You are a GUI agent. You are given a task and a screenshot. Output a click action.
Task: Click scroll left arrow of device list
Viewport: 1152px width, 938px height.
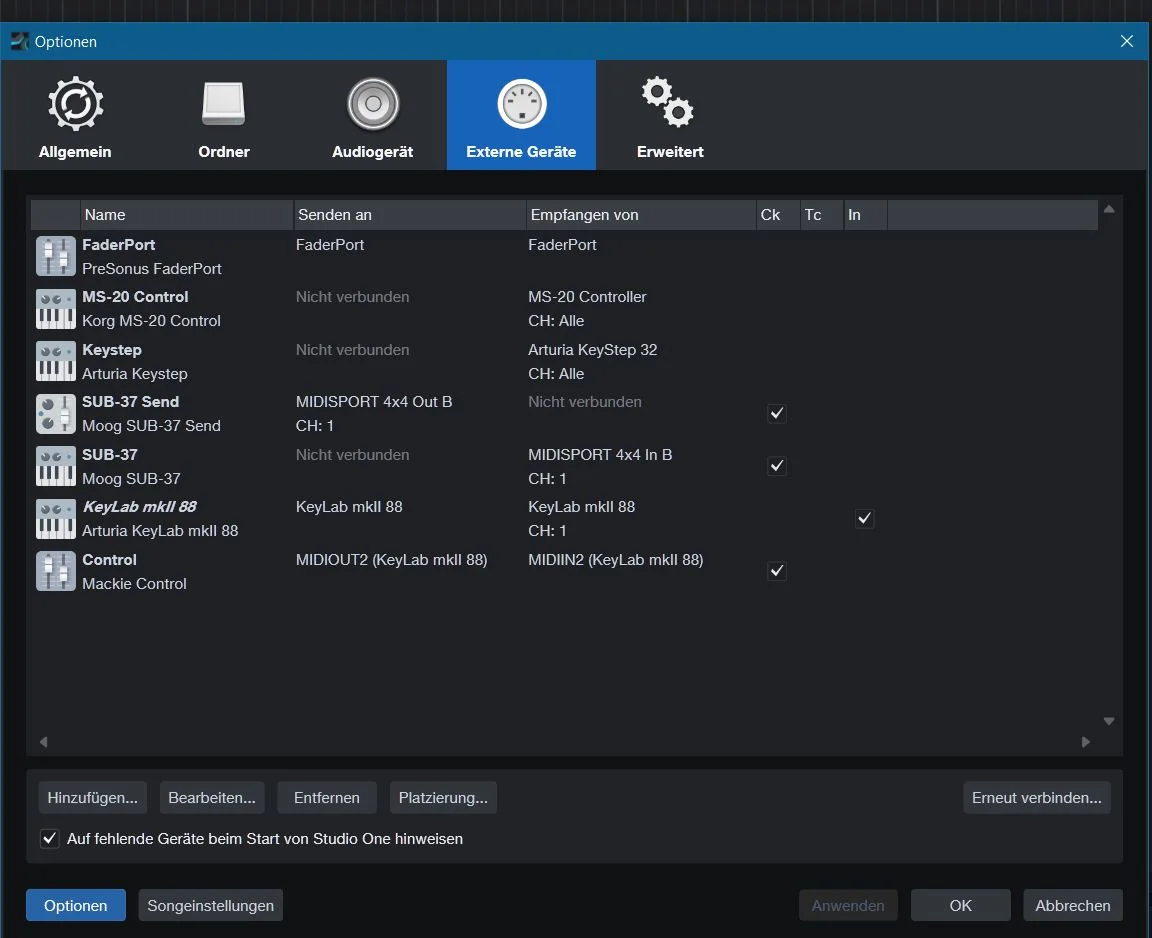click(44, 742)
